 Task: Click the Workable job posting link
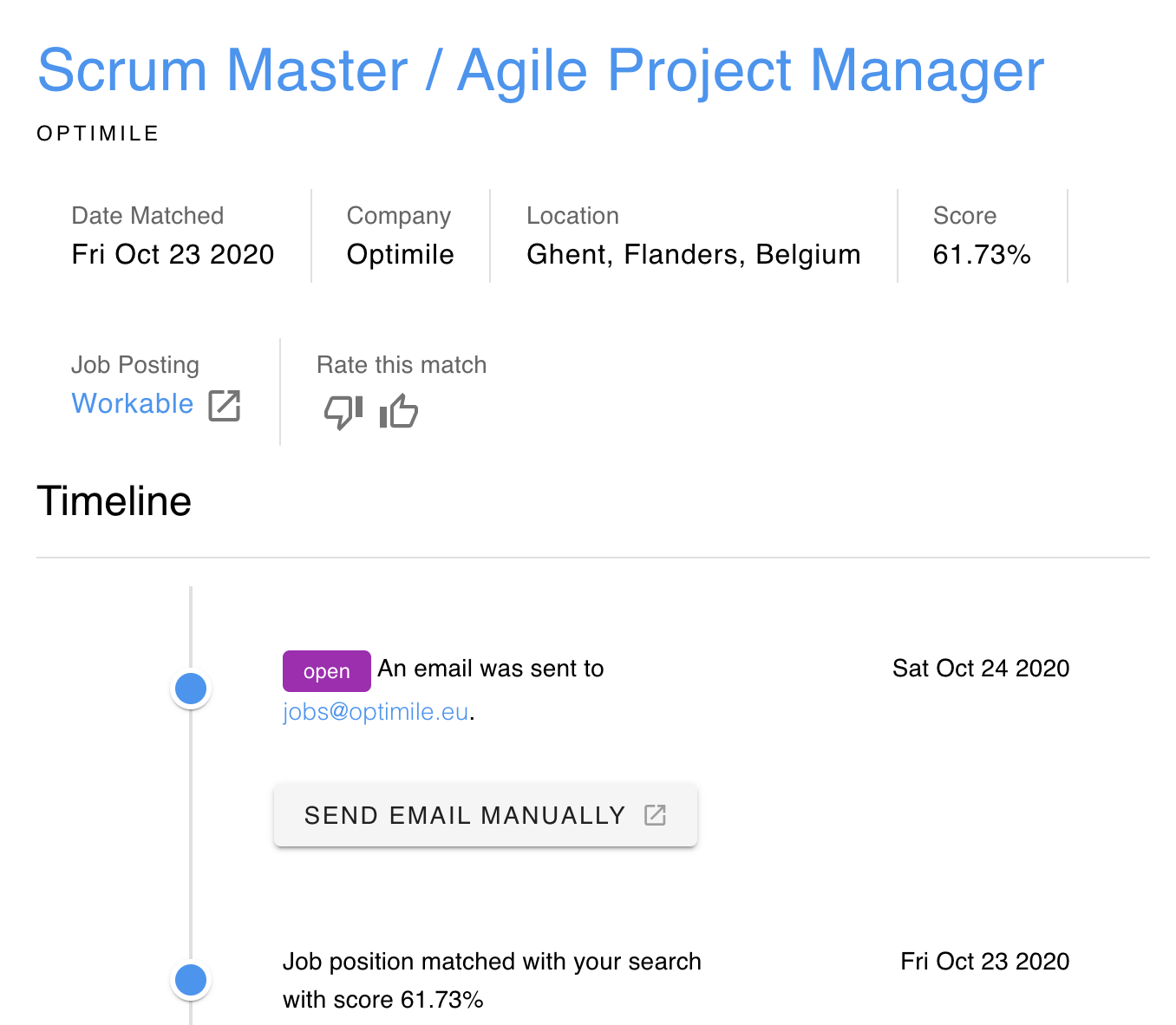(133, 404)
